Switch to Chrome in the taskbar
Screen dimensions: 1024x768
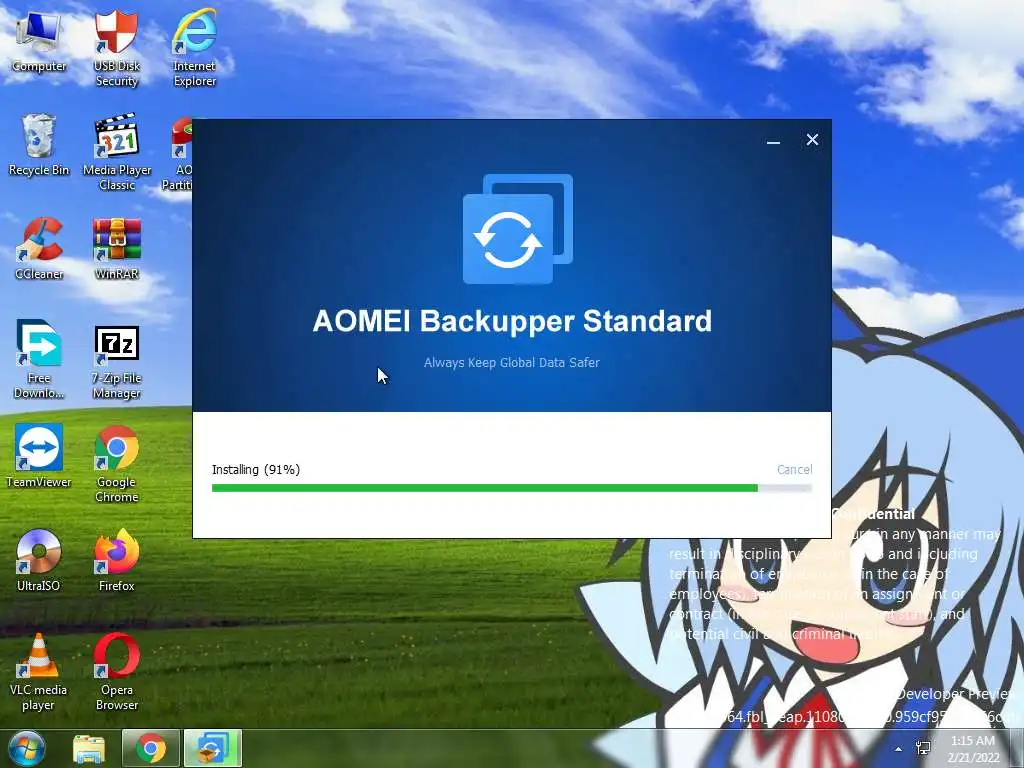151,748
